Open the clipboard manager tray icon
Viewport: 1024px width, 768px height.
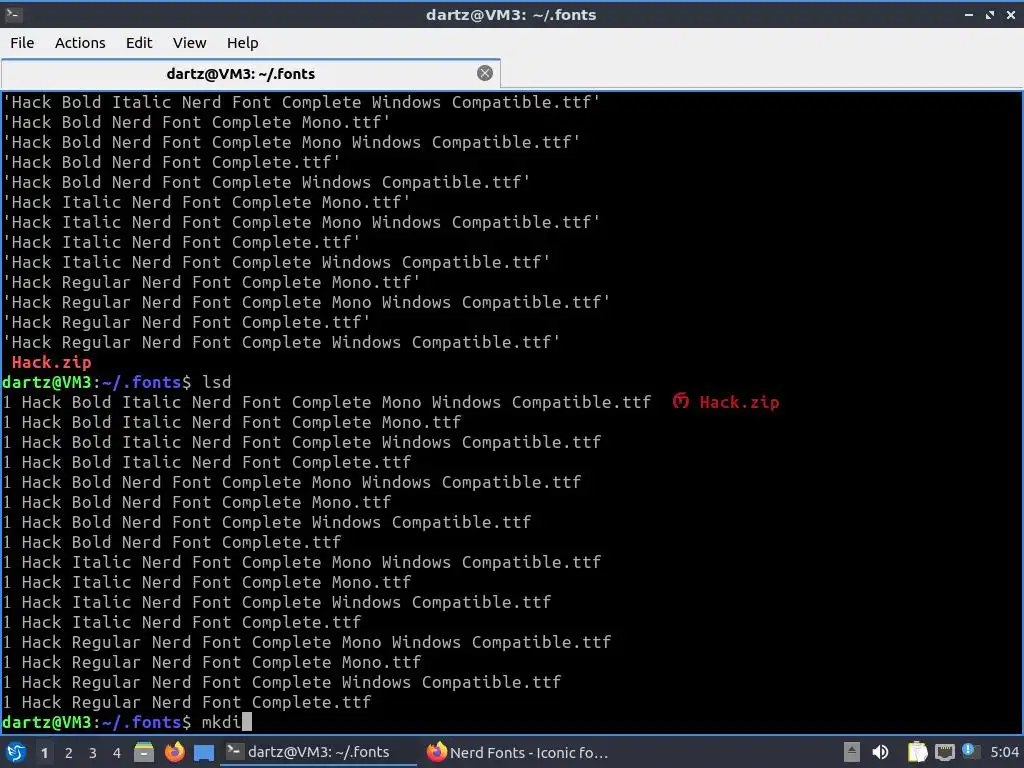pos(917,752)
